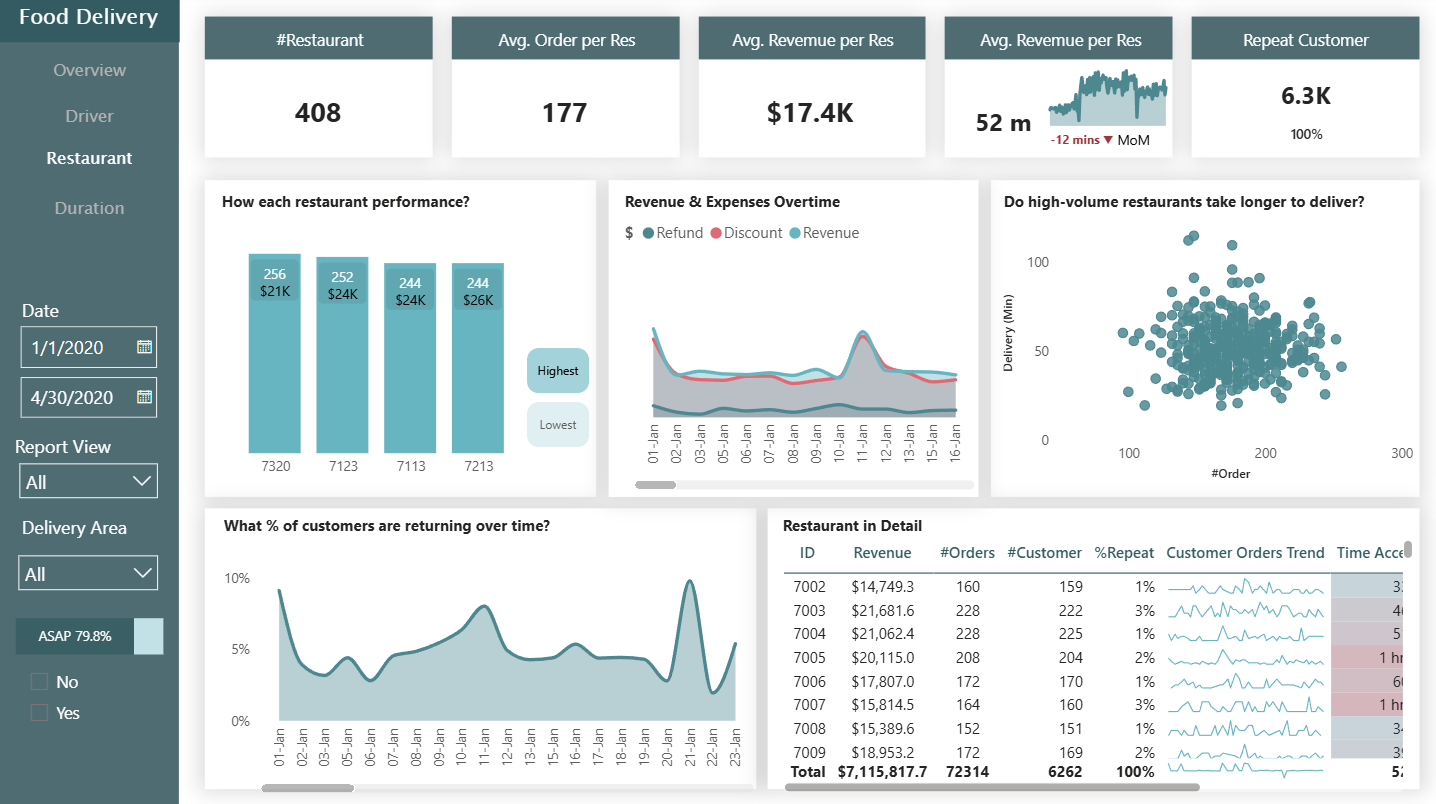Click the Revenue legend marker

click(794, 233)
